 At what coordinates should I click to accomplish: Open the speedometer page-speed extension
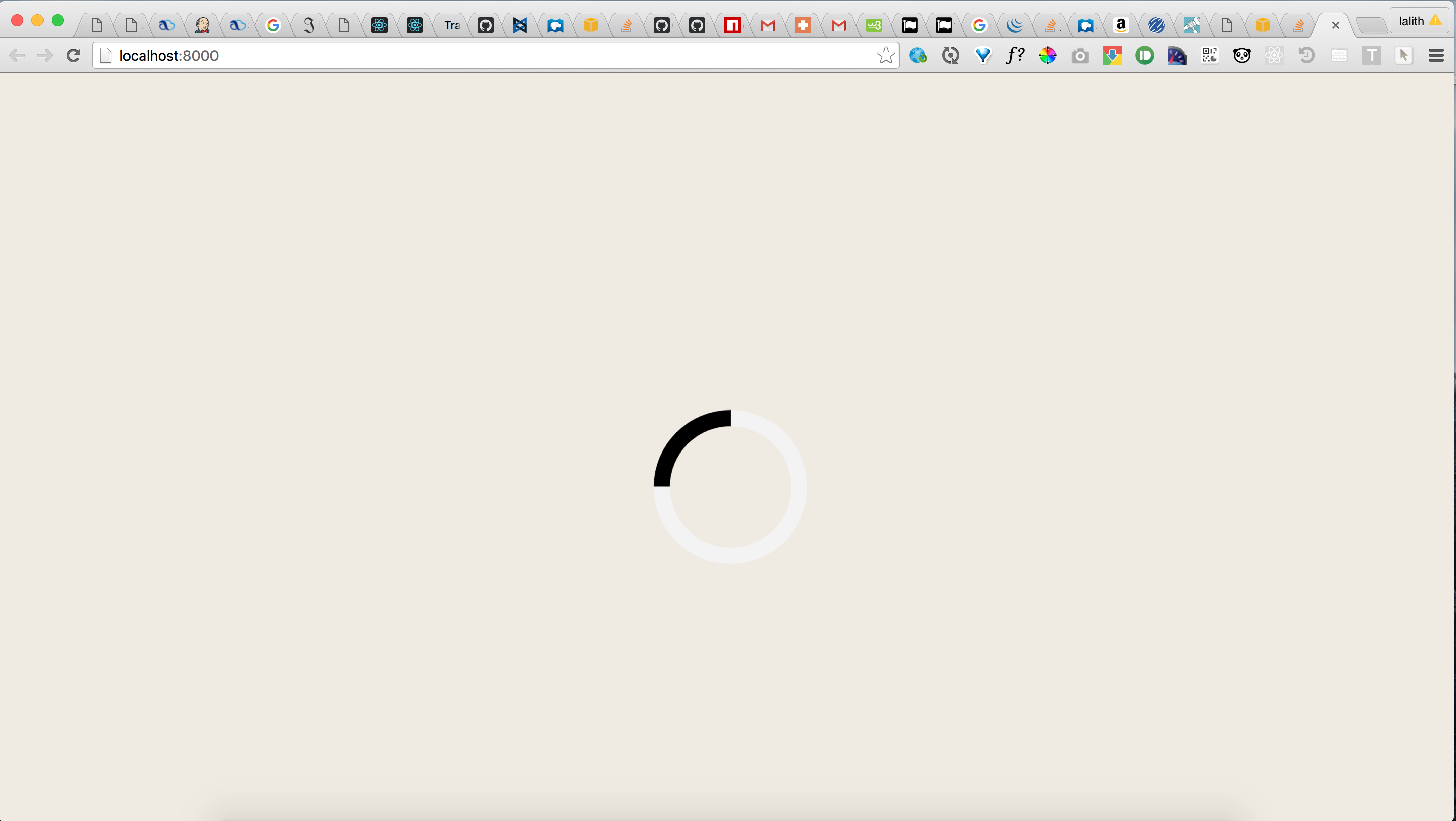pos(1177,55)
